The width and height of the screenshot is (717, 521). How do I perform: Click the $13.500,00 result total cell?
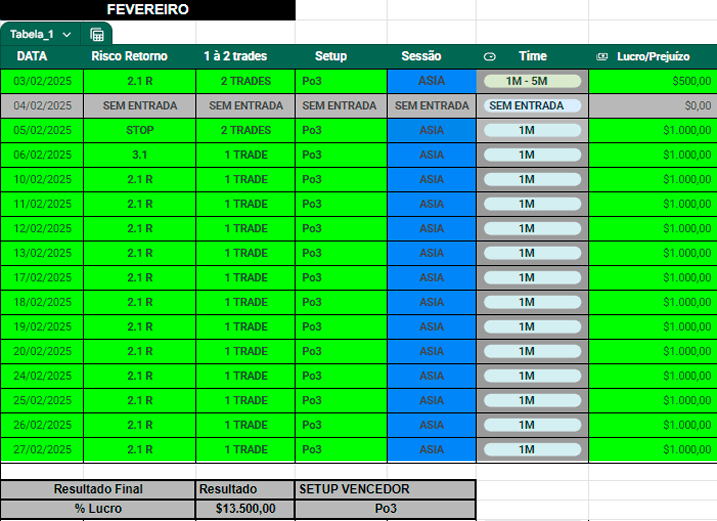245,509
